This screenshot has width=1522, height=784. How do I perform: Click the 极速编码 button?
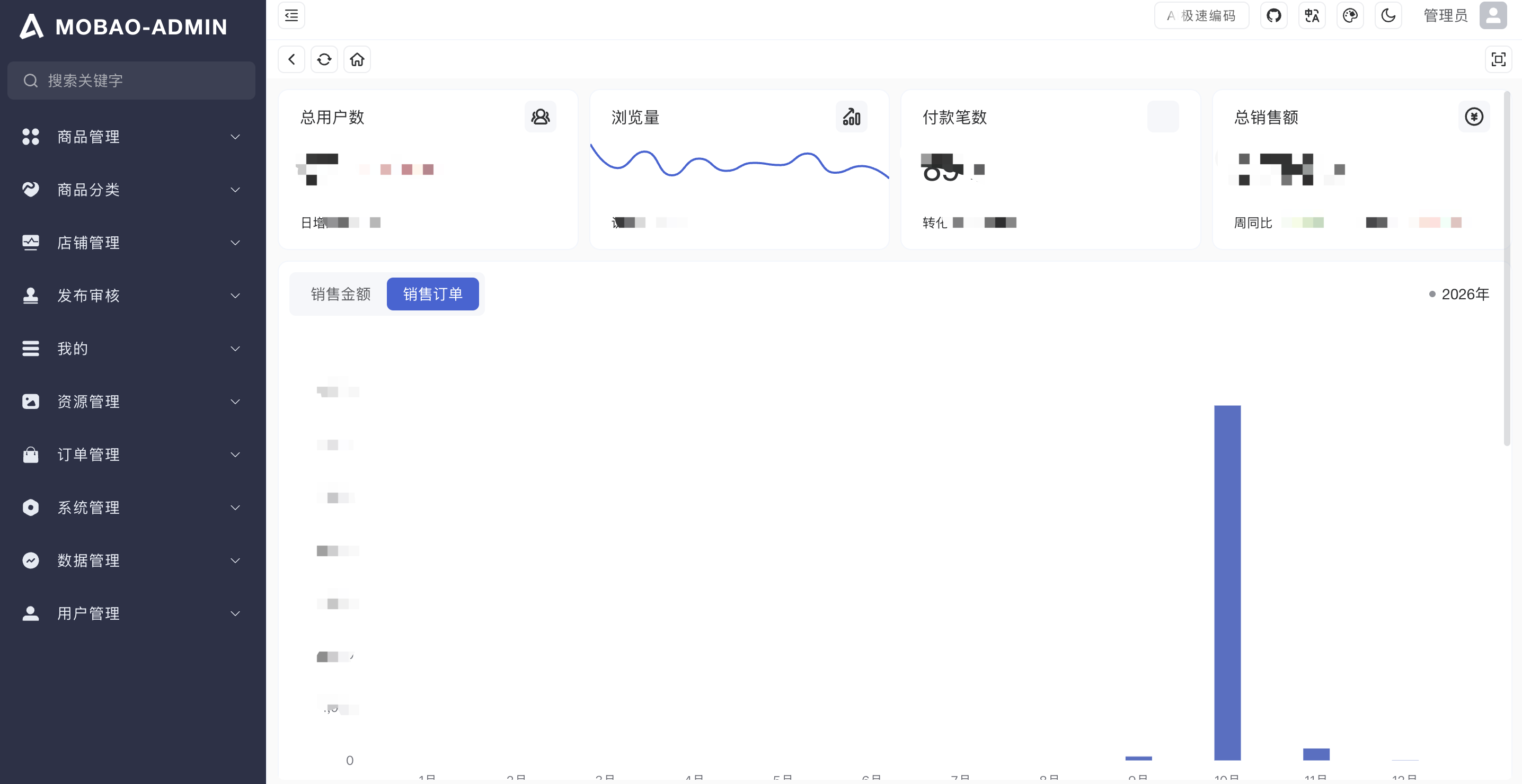click(1201, 15)
